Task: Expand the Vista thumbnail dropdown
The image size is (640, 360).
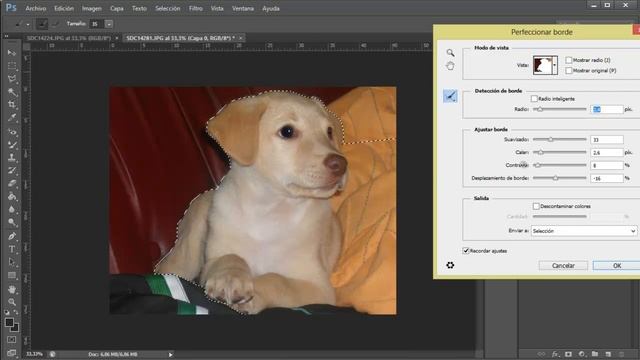Action: (x=554, y=65)
